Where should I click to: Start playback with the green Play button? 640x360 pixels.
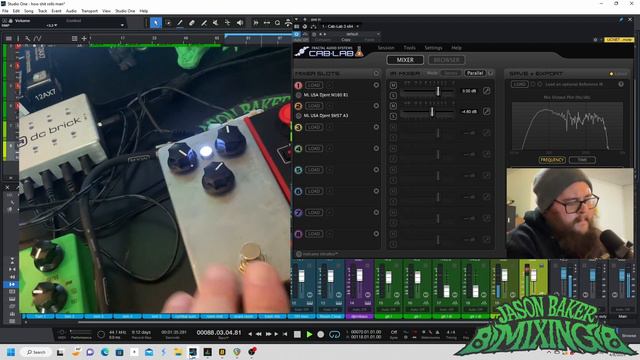pyautogui.click(x=309, y=334)
